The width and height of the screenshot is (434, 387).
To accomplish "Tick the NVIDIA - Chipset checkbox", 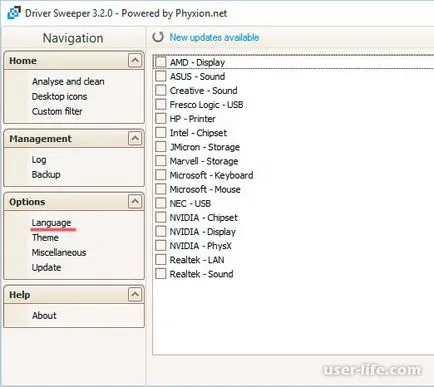I will 161,217.
